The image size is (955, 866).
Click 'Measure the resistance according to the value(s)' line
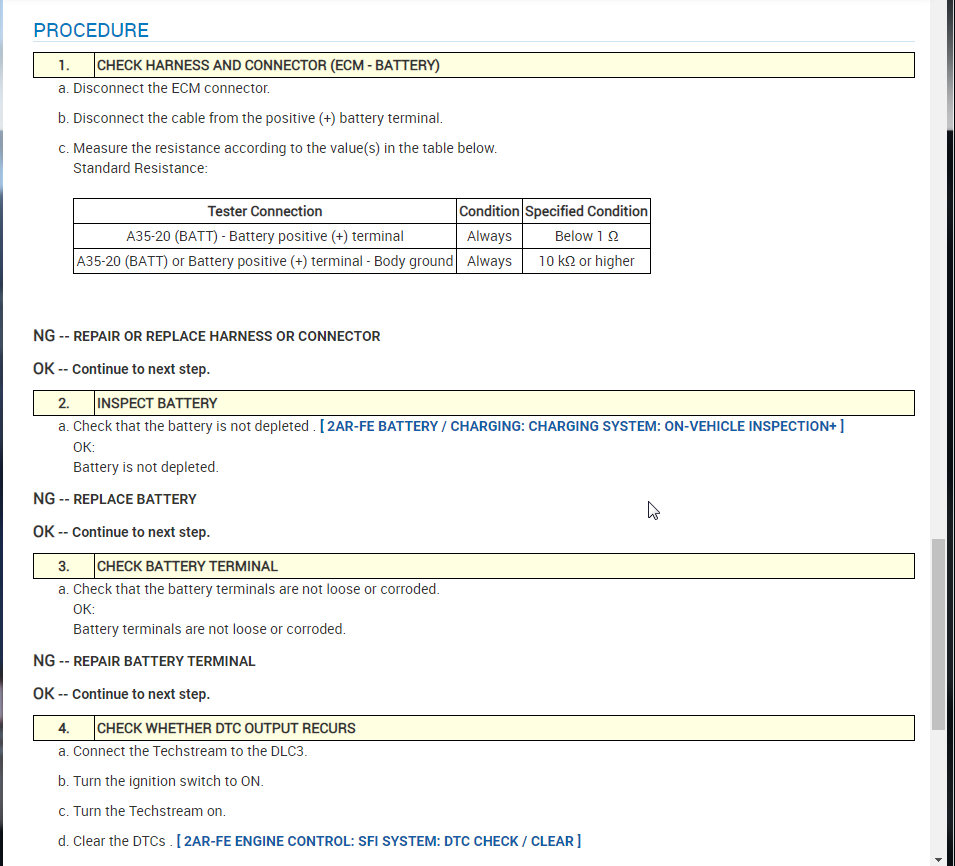(x=285, y=148)
